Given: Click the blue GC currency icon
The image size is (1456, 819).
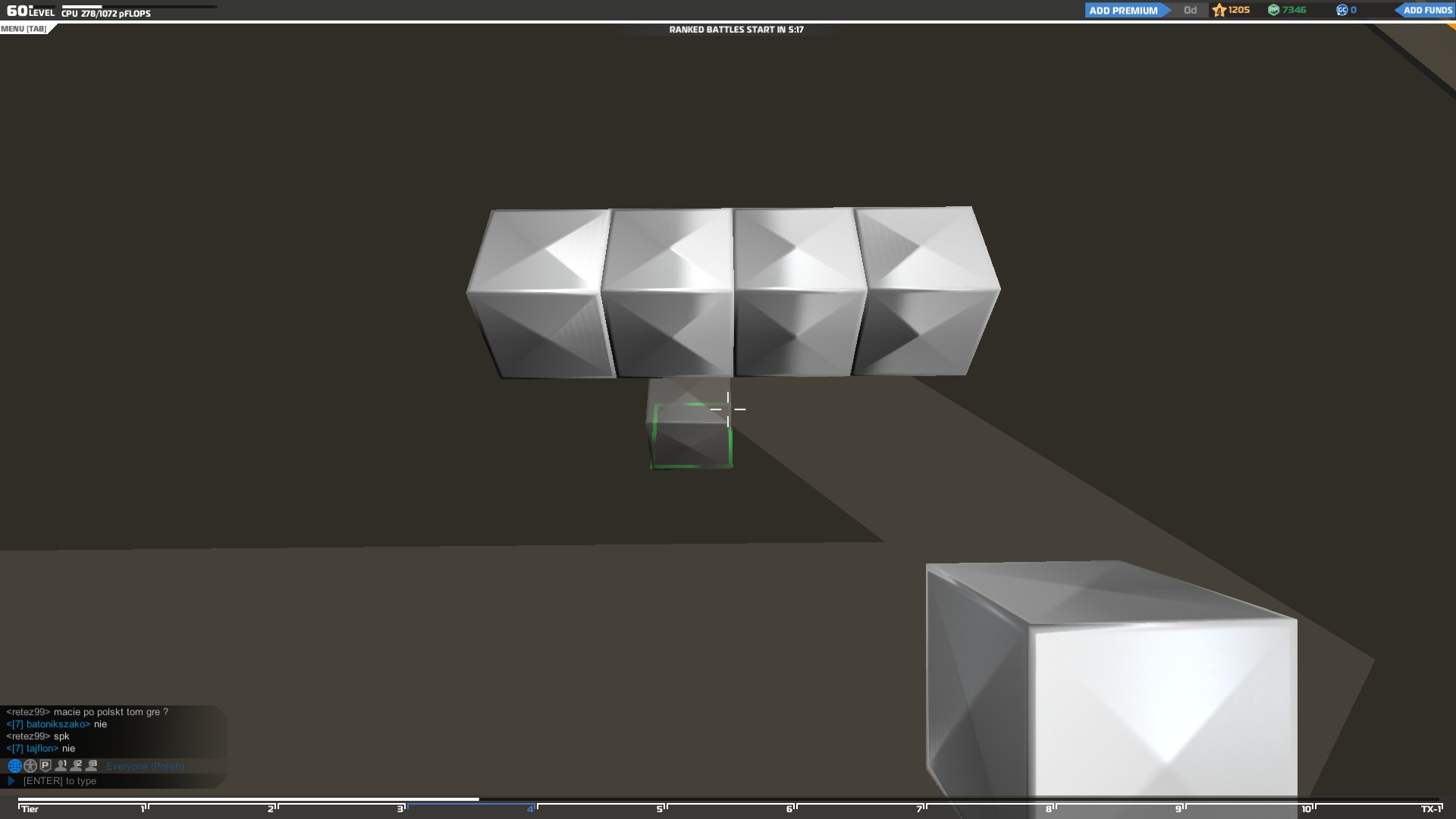Looking at the screenshot, I should (x=1341, y=10).
